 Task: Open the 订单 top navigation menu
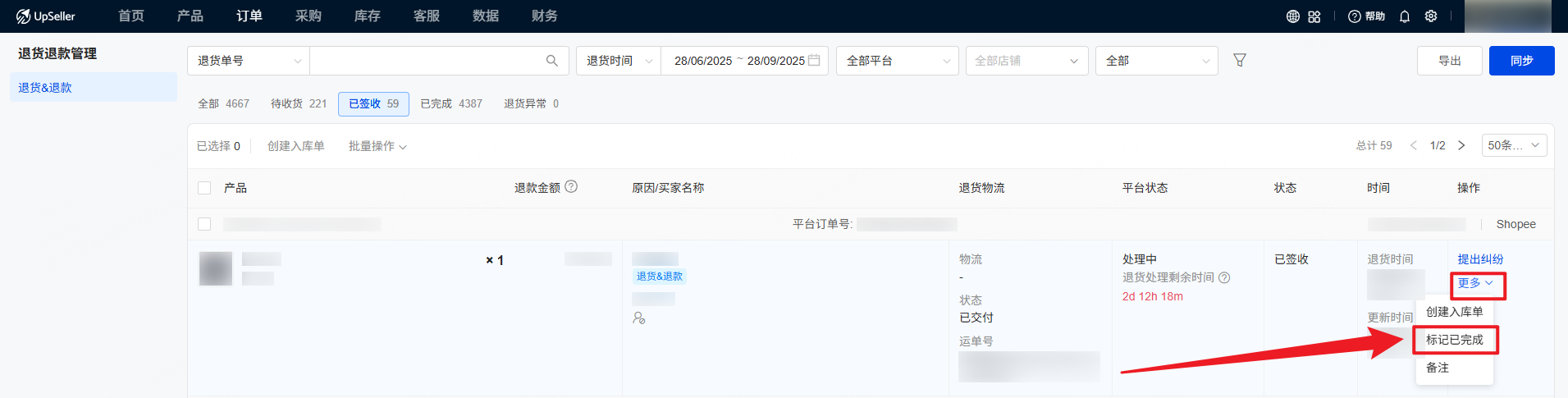(249, 16)
